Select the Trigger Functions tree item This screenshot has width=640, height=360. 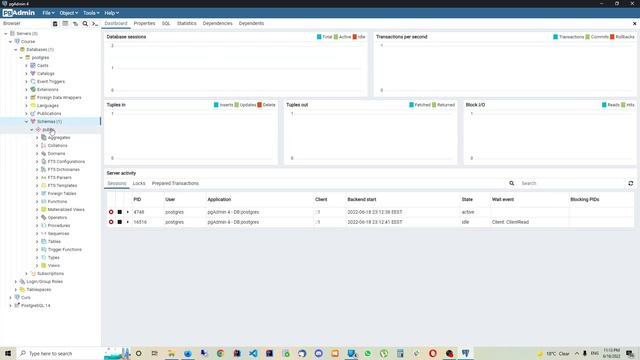point(64,249)
